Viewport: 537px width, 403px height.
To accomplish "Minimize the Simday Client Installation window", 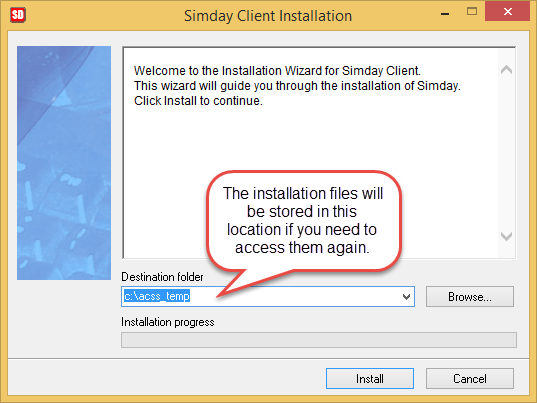I will 445,13.
